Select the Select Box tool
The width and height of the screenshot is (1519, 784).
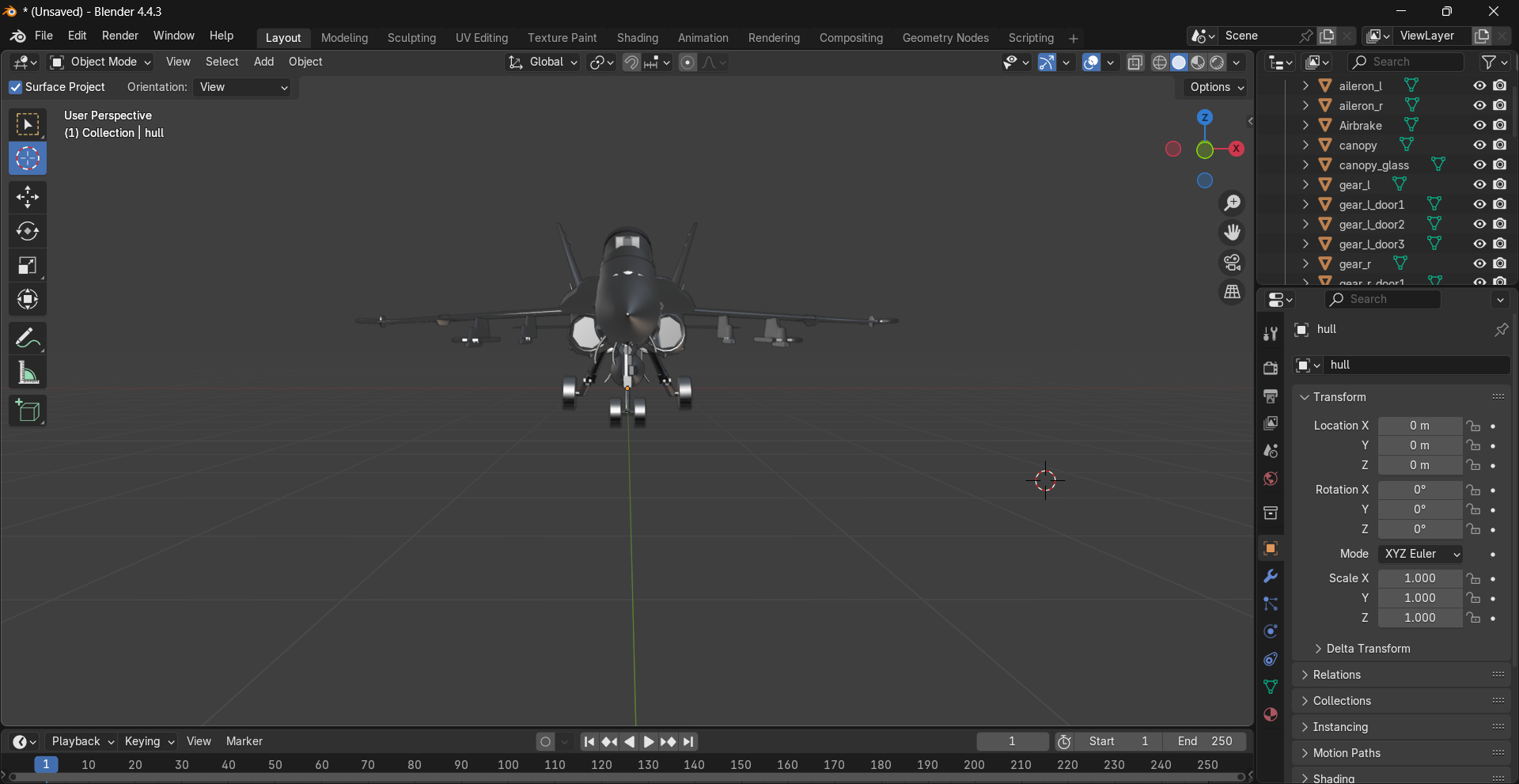[x=28, y=125]
